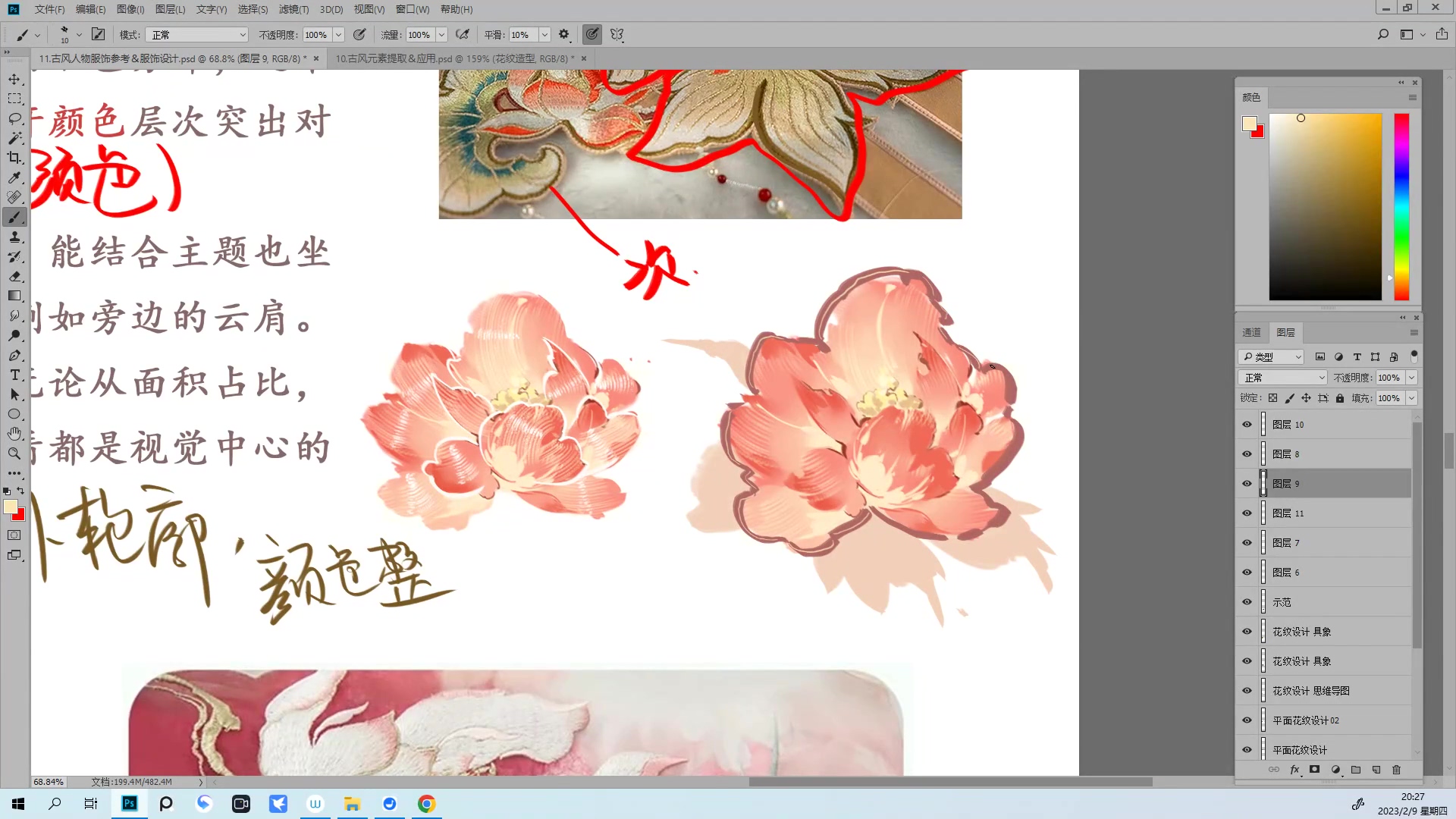
Task: Click the zoom percentage field 68.84%
Action: (x=49, y=782)
